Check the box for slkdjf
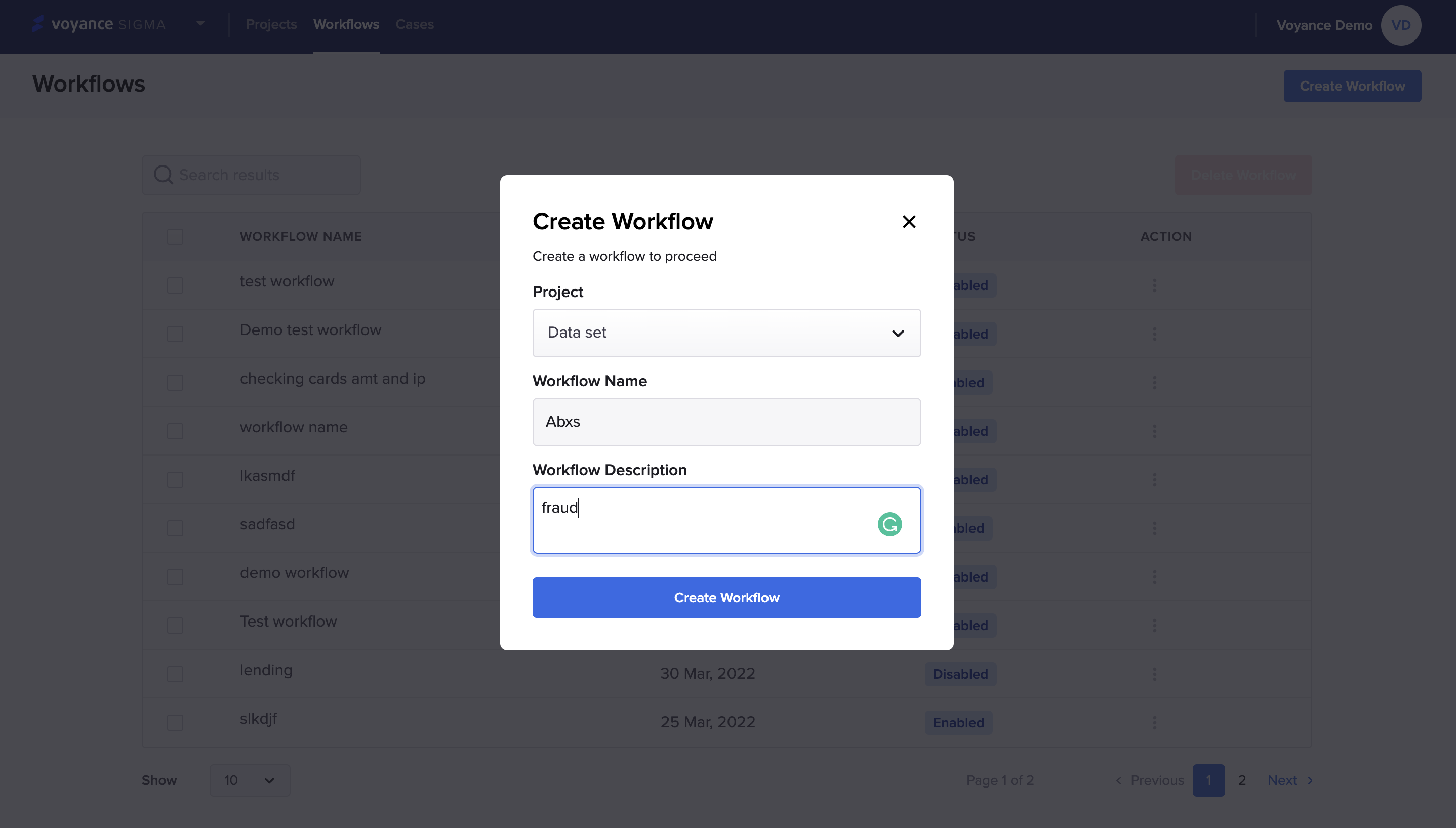1456x828 pixels. [x=175, y=723]
